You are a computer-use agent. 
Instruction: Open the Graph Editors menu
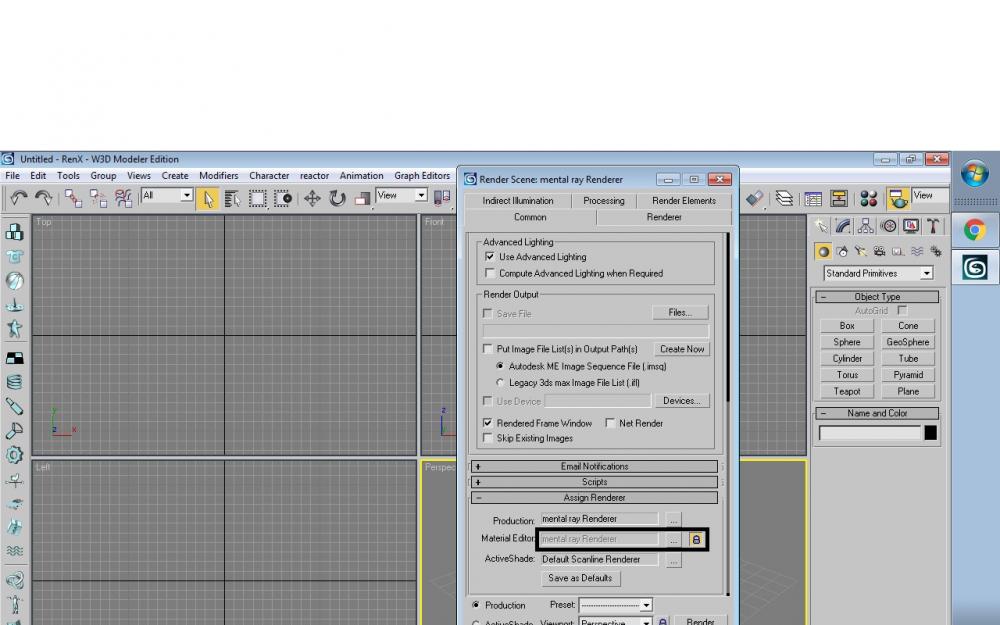[422, 175]
